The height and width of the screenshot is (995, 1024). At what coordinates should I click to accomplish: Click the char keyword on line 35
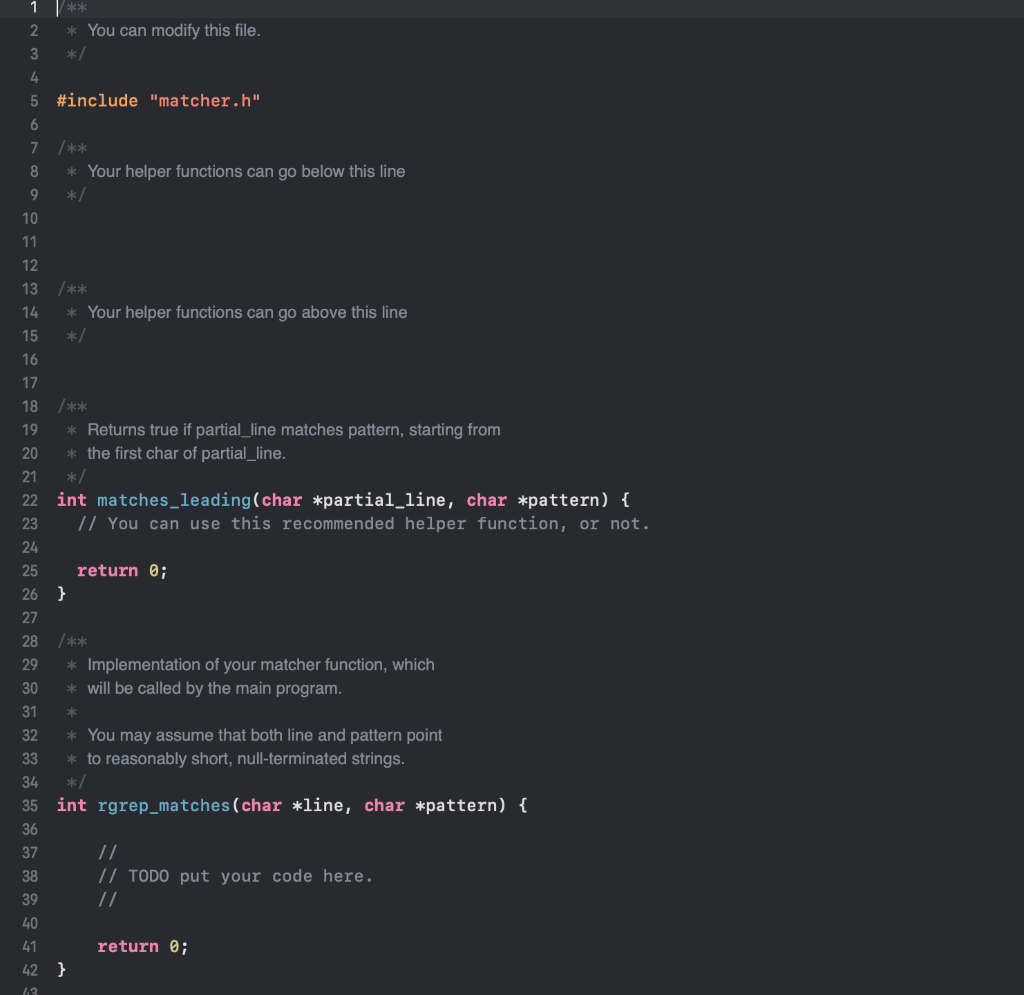(261, 805)
